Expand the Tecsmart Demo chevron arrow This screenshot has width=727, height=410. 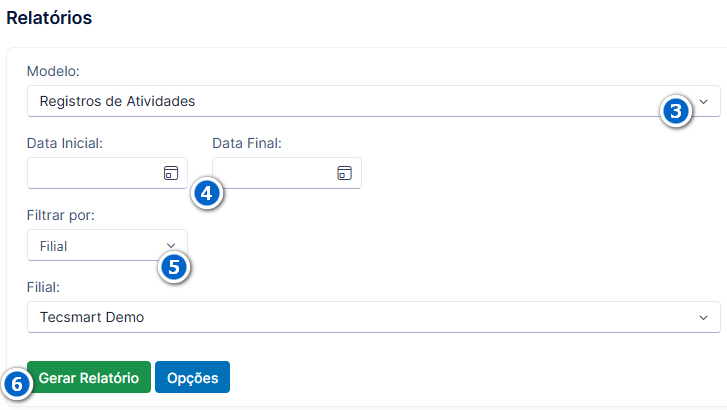coord(703,318)
